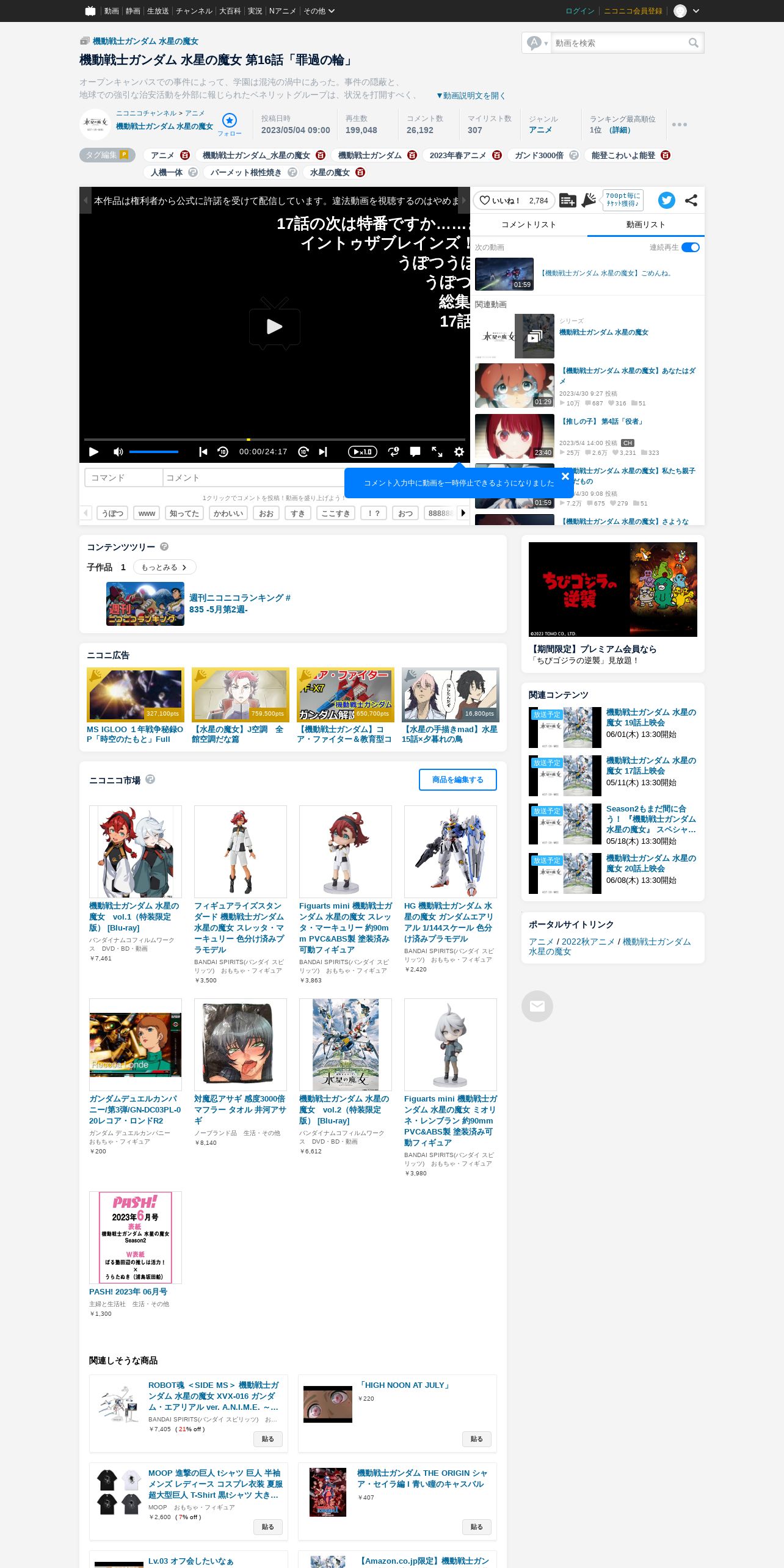Open the three-dot more menu beside ranking
The height and width of the screenshot is (1568, 784).
[x=680, y=125]
